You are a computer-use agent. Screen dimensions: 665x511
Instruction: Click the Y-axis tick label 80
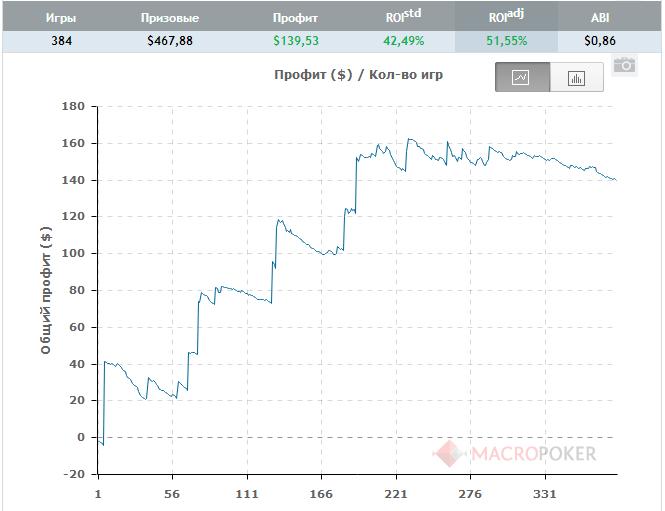(x=77, y=290)
